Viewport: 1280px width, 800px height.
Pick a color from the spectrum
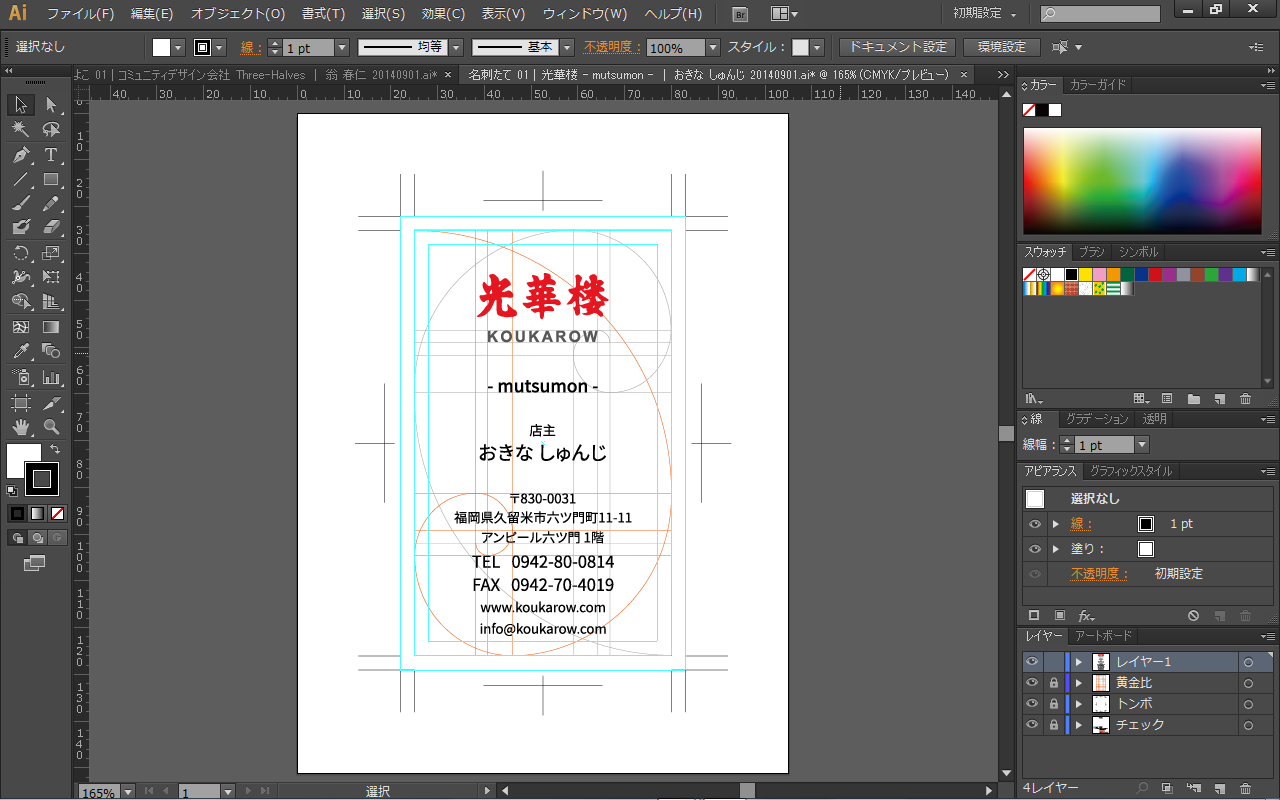pos(1142,181)
